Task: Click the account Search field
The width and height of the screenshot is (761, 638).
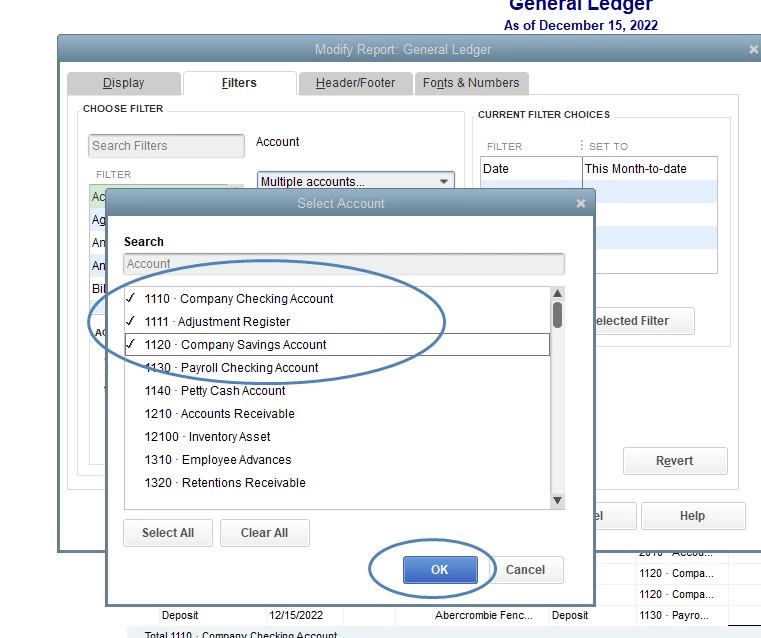Action: pyautogui.click(x=344, y=263)
